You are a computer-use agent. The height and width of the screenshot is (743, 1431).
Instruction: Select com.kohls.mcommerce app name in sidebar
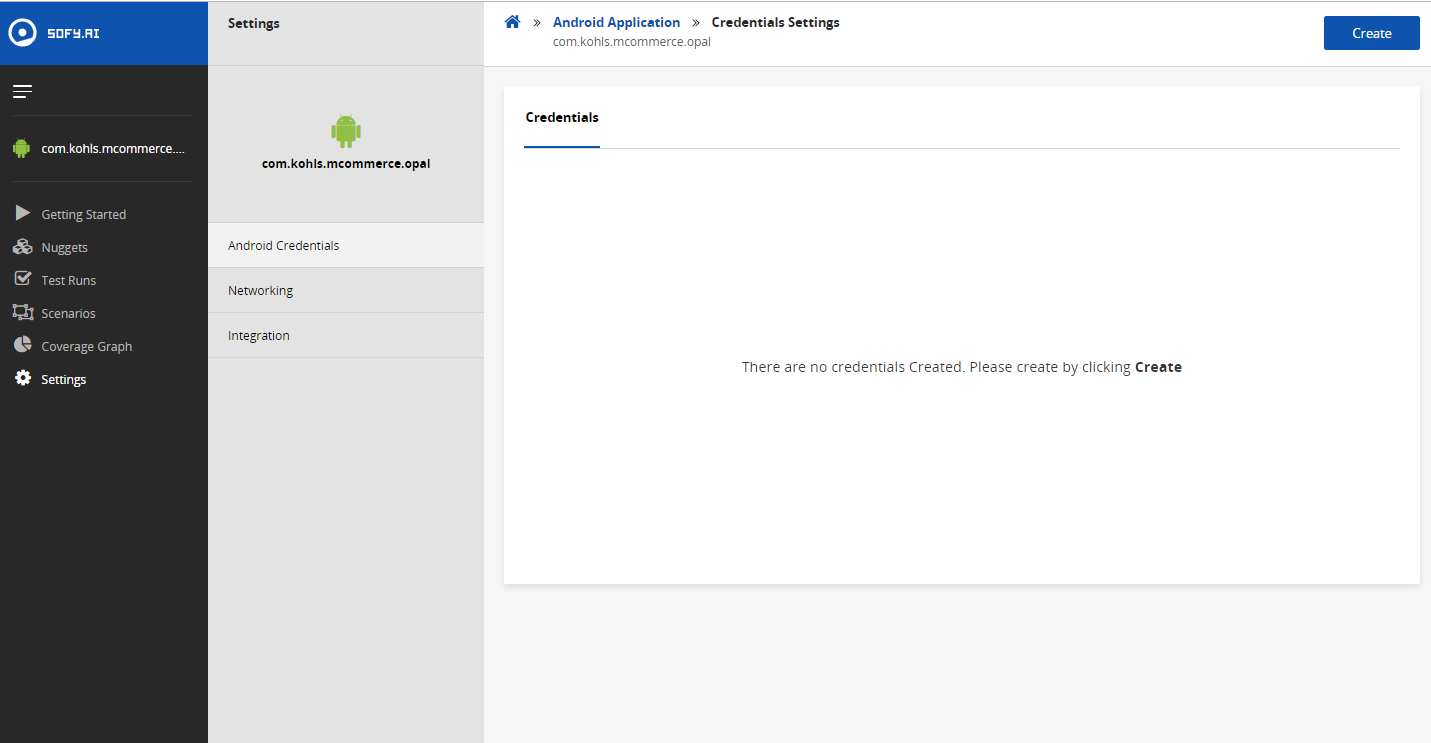coord(113,148)
